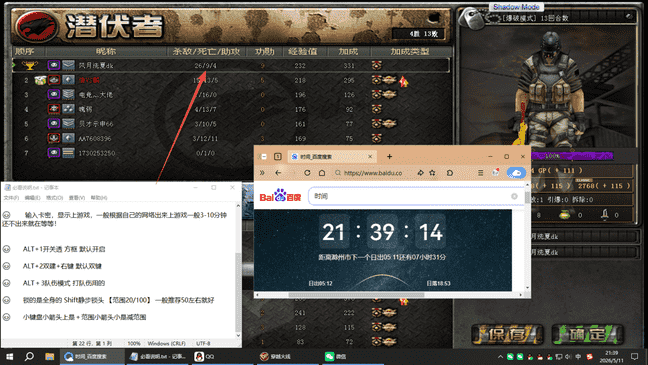Click "Windows (CRLF)" in Notepad status bar
Viewport: 648px width, 365px height.
[x=167, y=344]
